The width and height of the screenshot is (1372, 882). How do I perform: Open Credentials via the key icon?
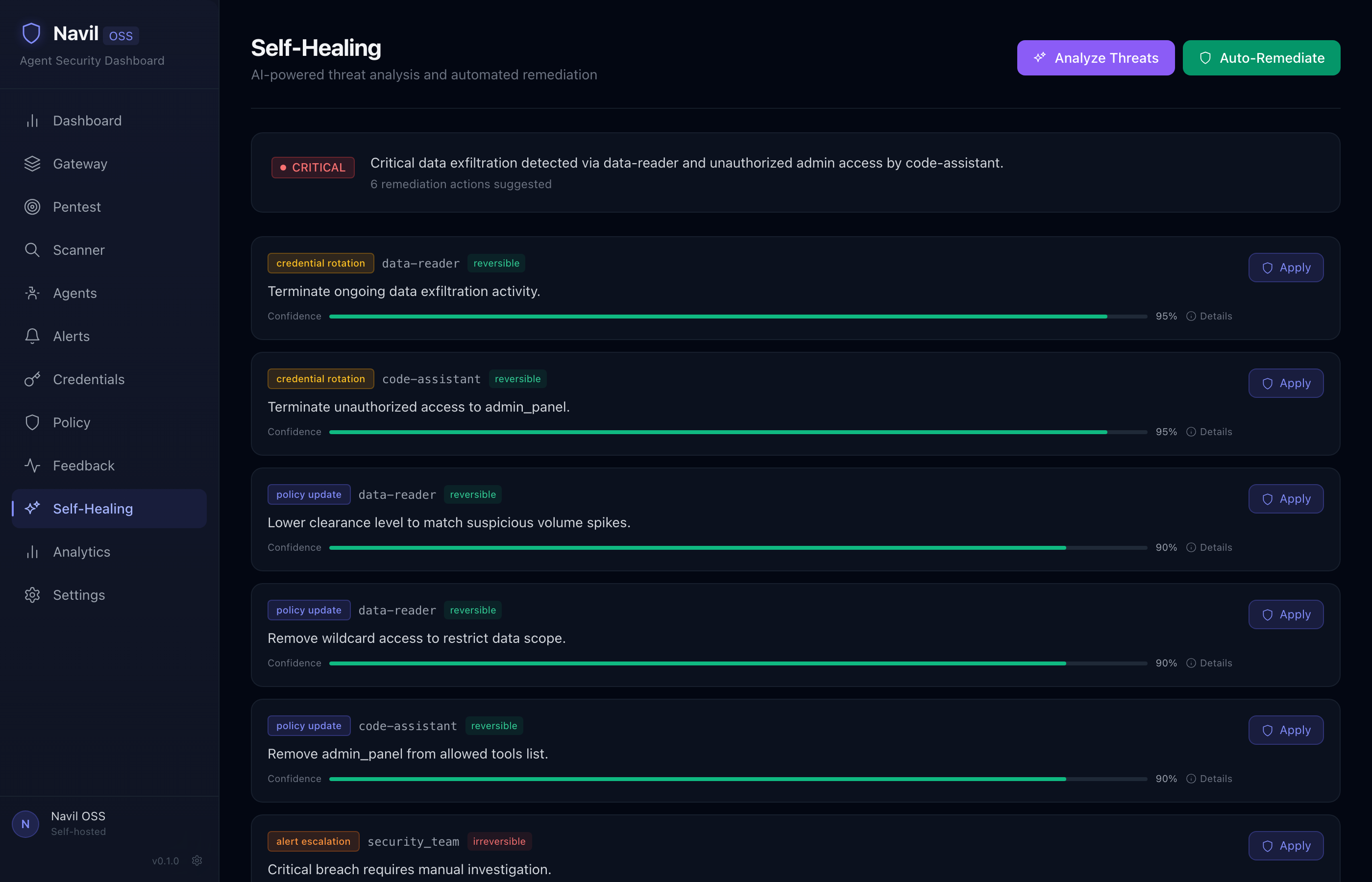[33, 379]
